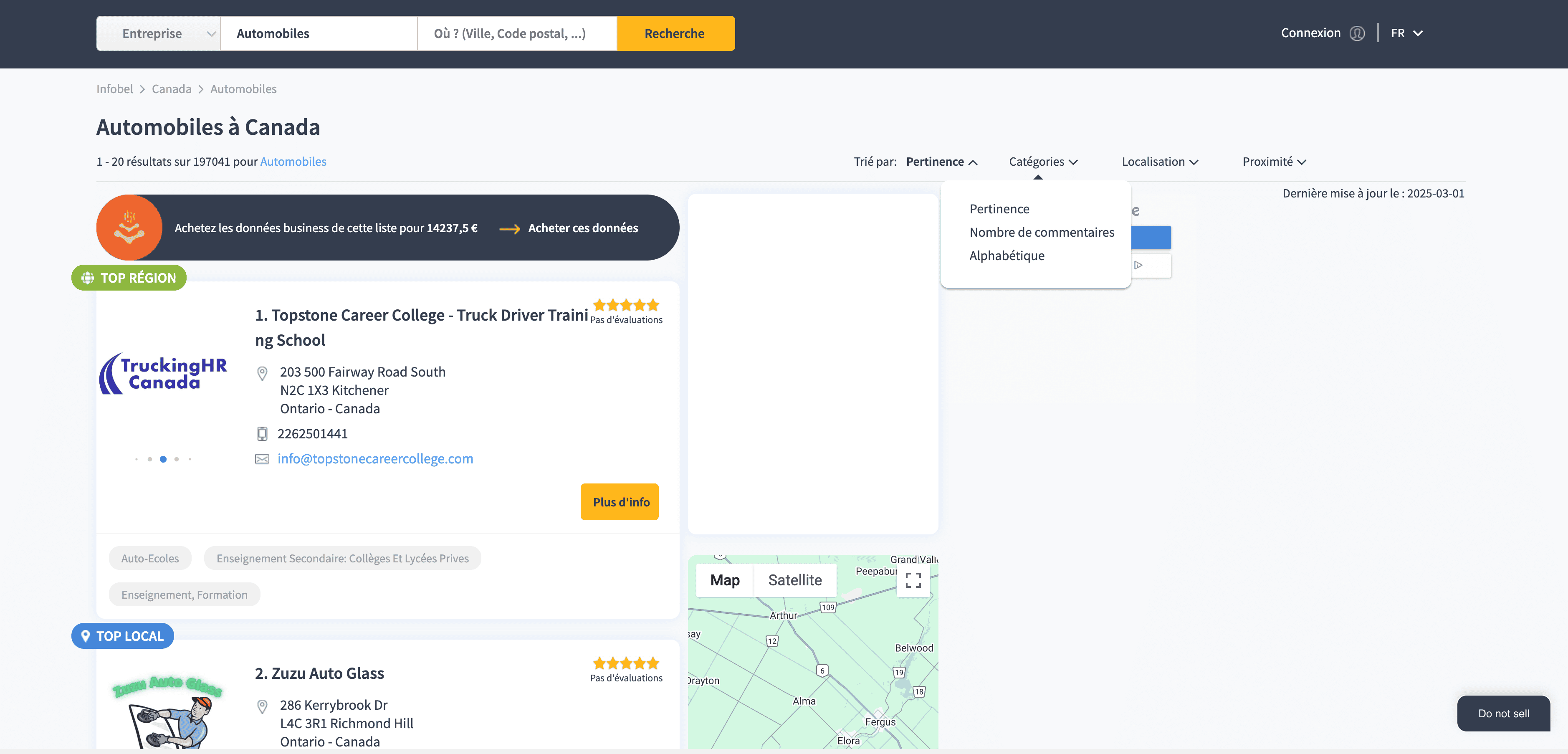This screenshot has height=754, width=1568.
Task: Click the location pin icon for Topstone address
Action: pyautogui.click(x=262, y=373)
